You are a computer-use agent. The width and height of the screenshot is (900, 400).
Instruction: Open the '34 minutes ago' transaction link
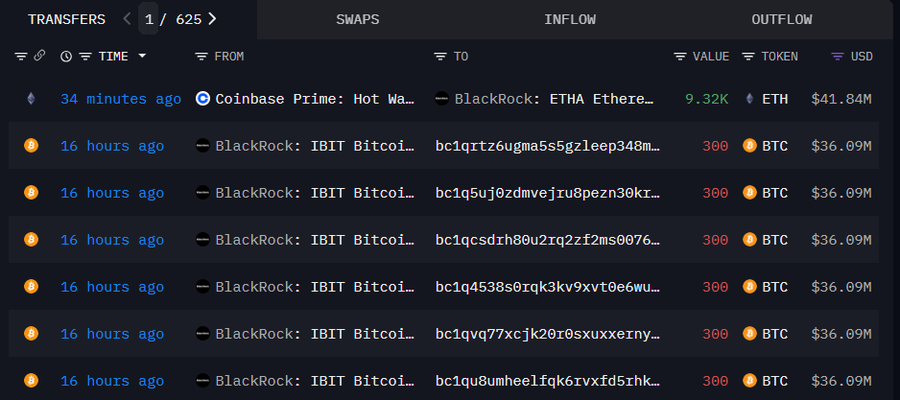point(120,99)
